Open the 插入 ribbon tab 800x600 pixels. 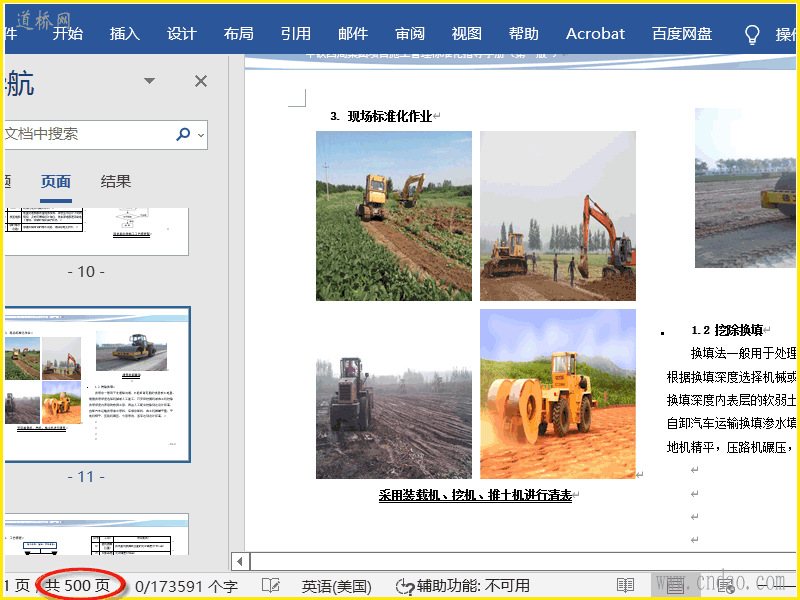(x=124, y=34)
